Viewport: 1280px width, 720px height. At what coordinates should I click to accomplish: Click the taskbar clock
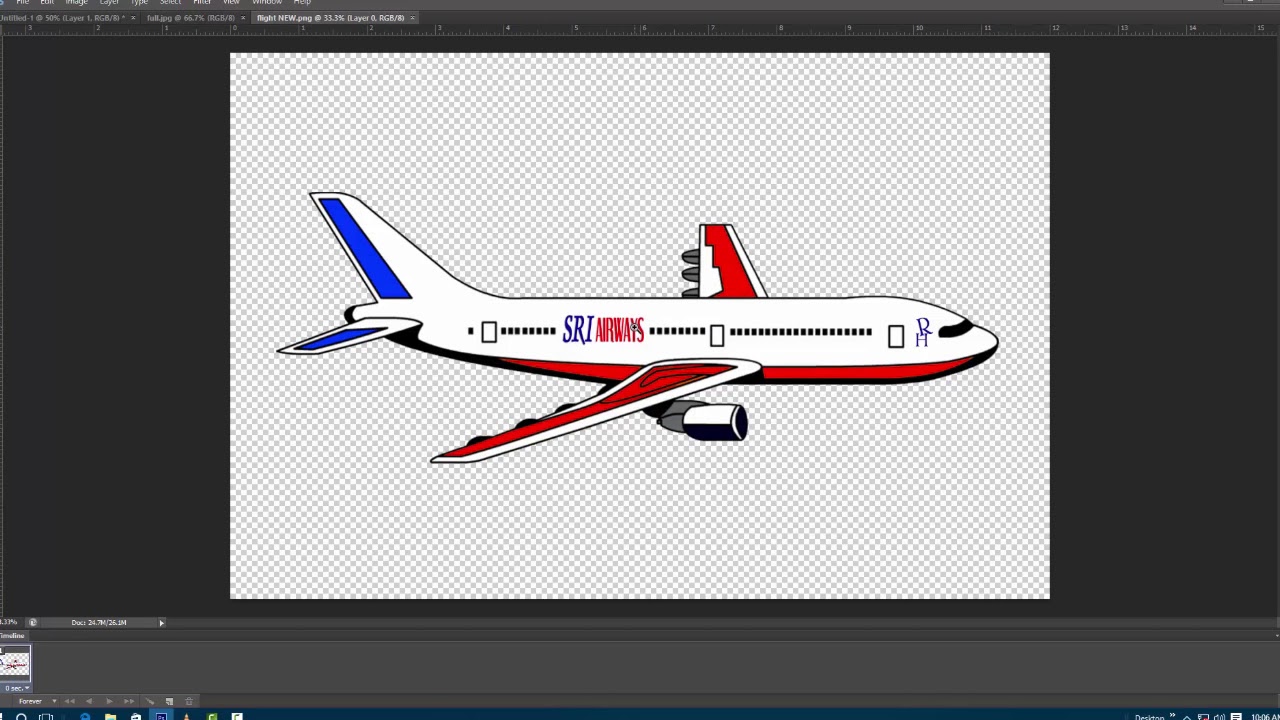pos(1265,717)
